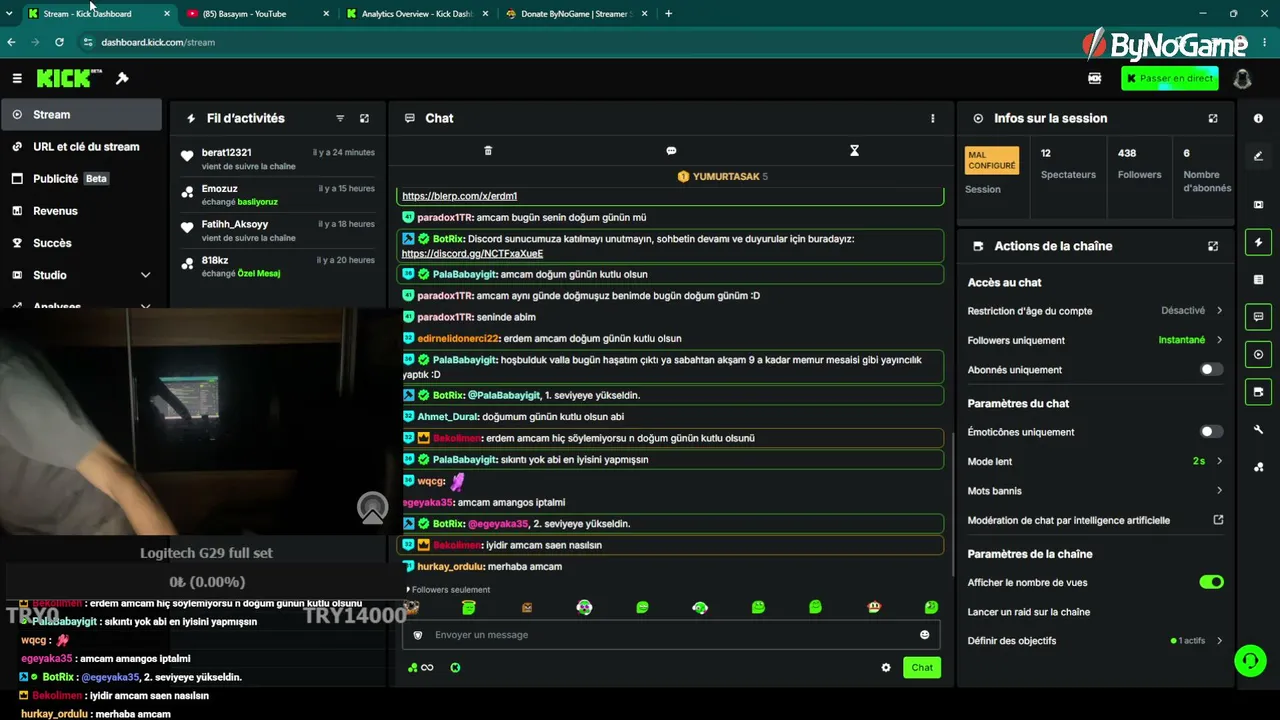
Task: Toggle the lightning activity feed sidebar icon
Action: (x=1258, y=242)
